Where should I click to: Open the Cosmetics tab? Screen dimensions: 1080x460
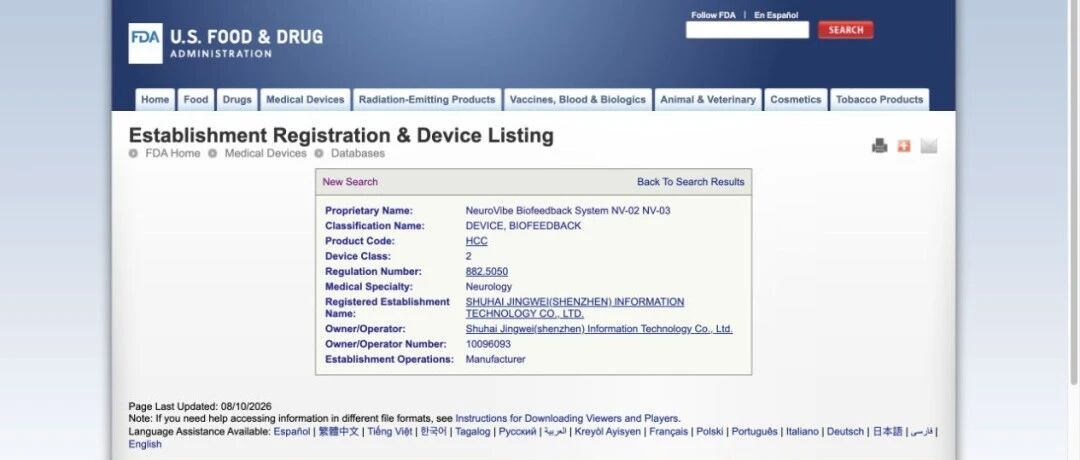(796, 99)
